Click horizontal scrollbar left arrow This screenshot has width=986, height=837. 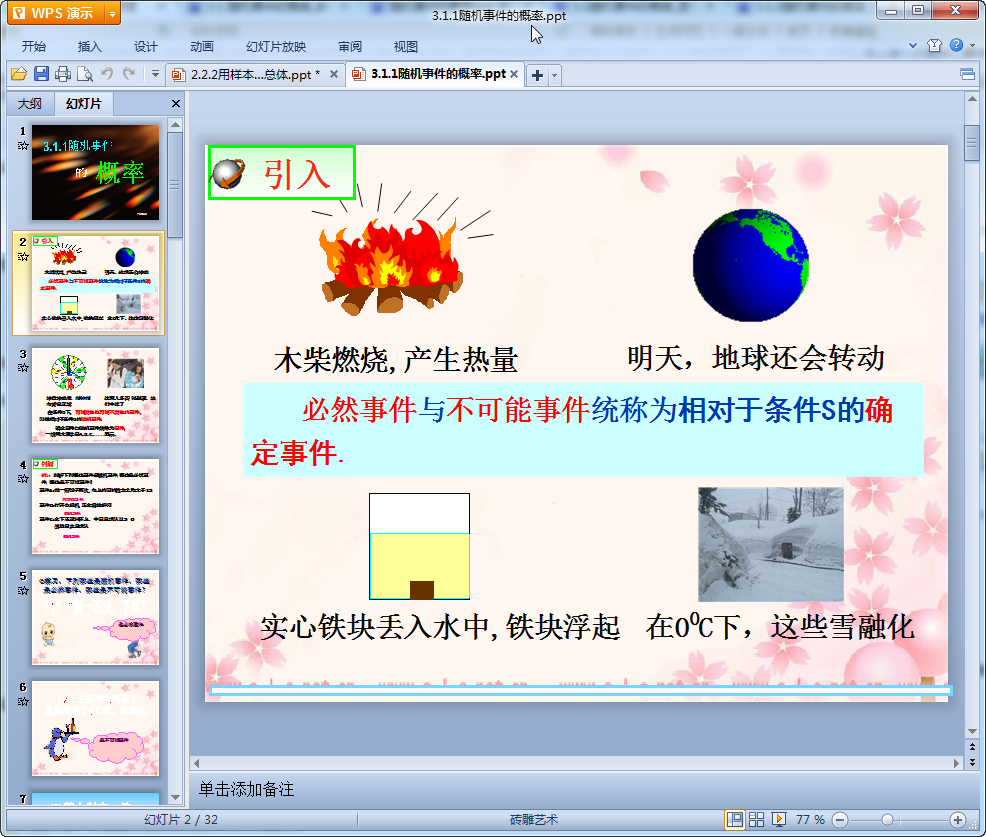pyautogui.click(x=197, y=763)
